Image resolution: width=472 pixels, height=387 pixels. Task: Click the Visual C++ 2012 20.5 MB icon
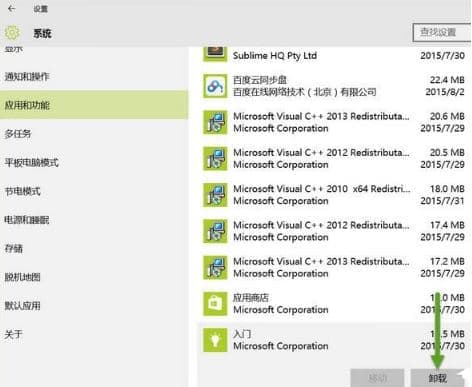[215, 158]
